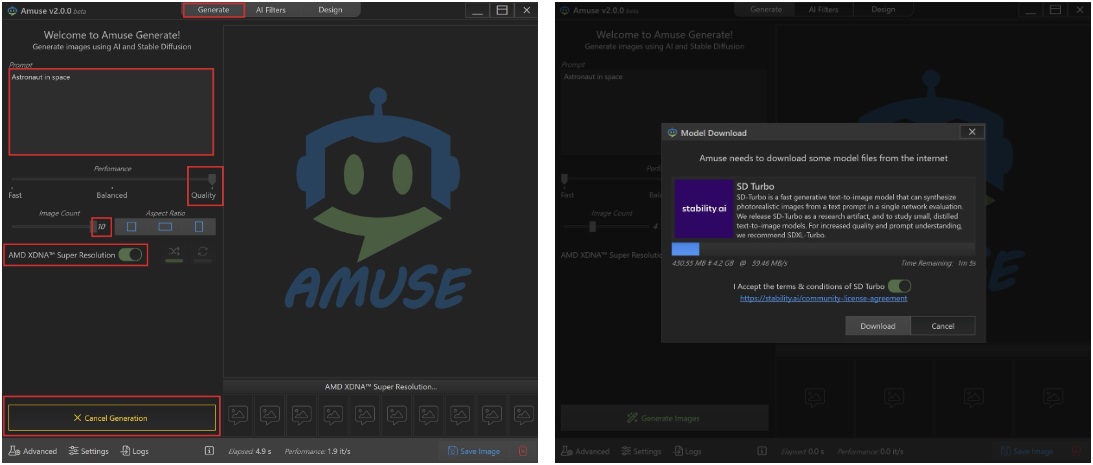Click the stability.ai purple logo thumbnail
The height and width of the screenshot is (465, 1093).
(x=704, y=208)
